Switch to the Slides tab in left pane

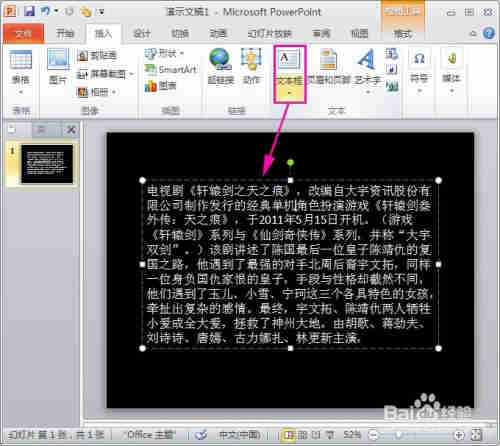pos(12,129)
